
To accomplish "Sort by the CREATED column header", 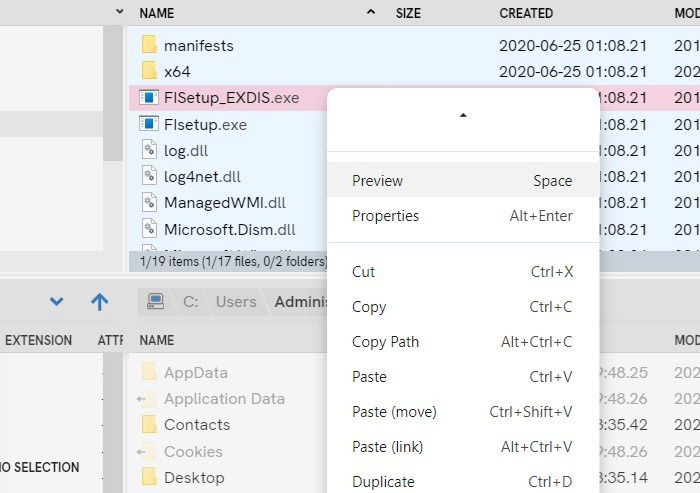I will click(x=526, y=13).
